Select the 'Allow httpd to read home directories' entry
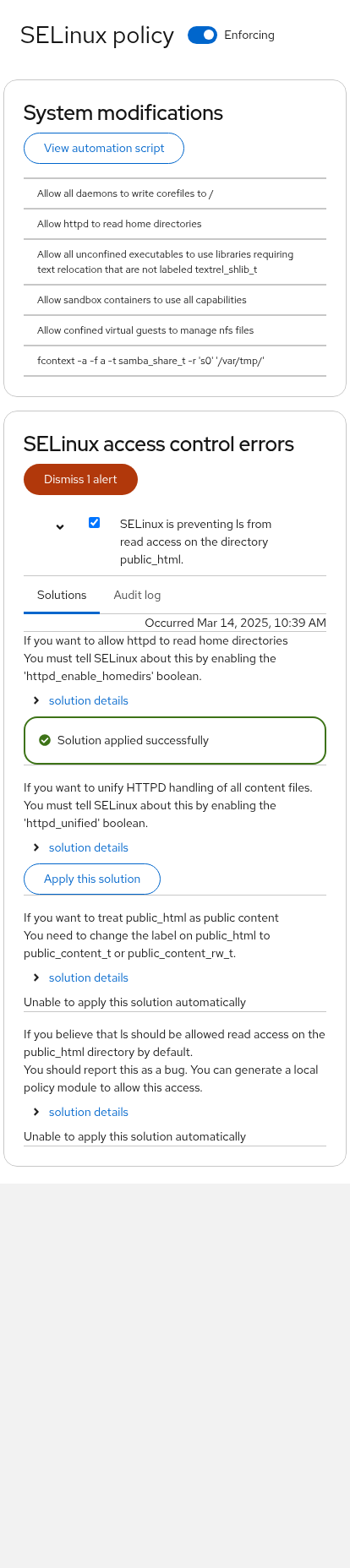This screenshot has height=1568, width=350. click(x=175, y=224)
